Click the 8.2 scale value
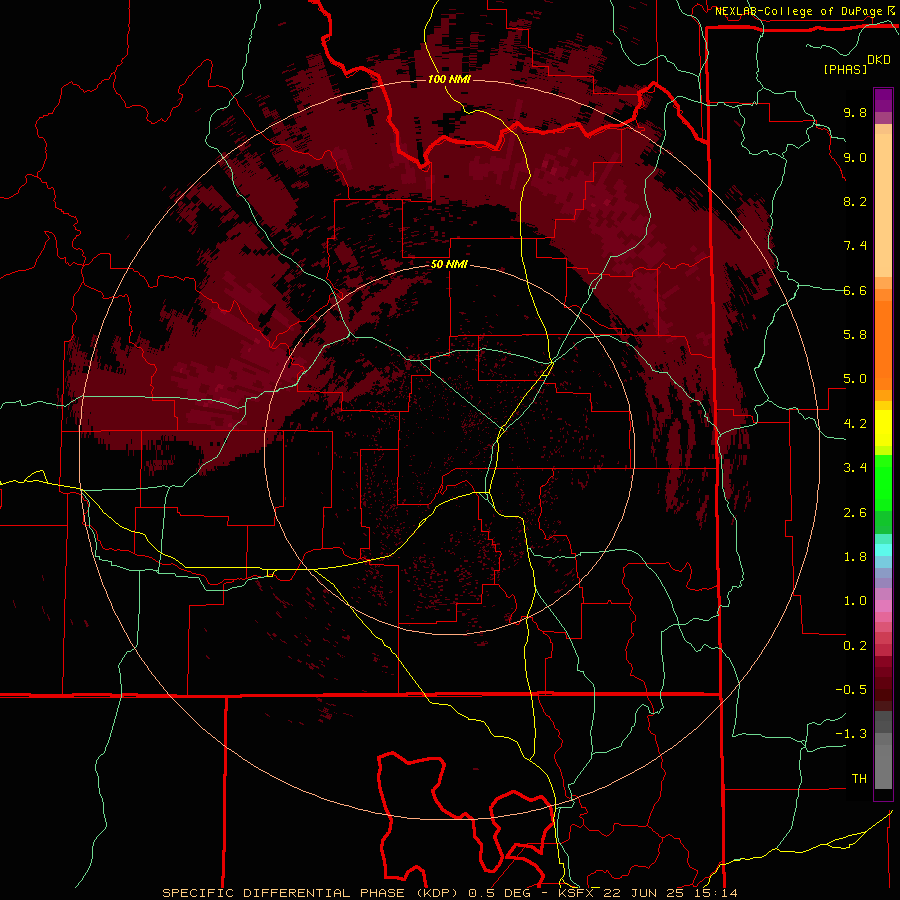 point(855,201)
